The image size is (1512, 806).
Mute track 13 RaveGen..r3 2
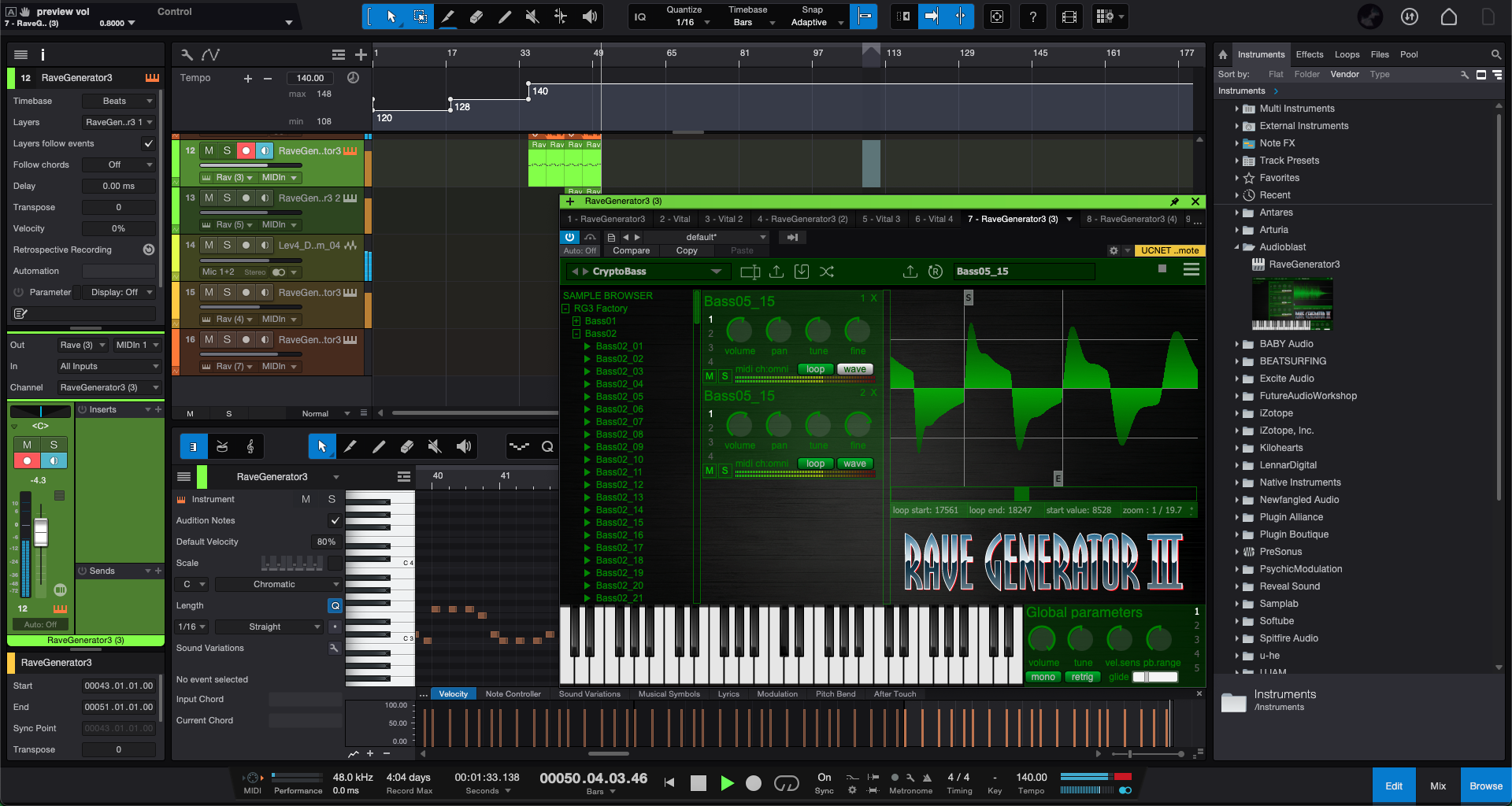(x=209, y=198)
